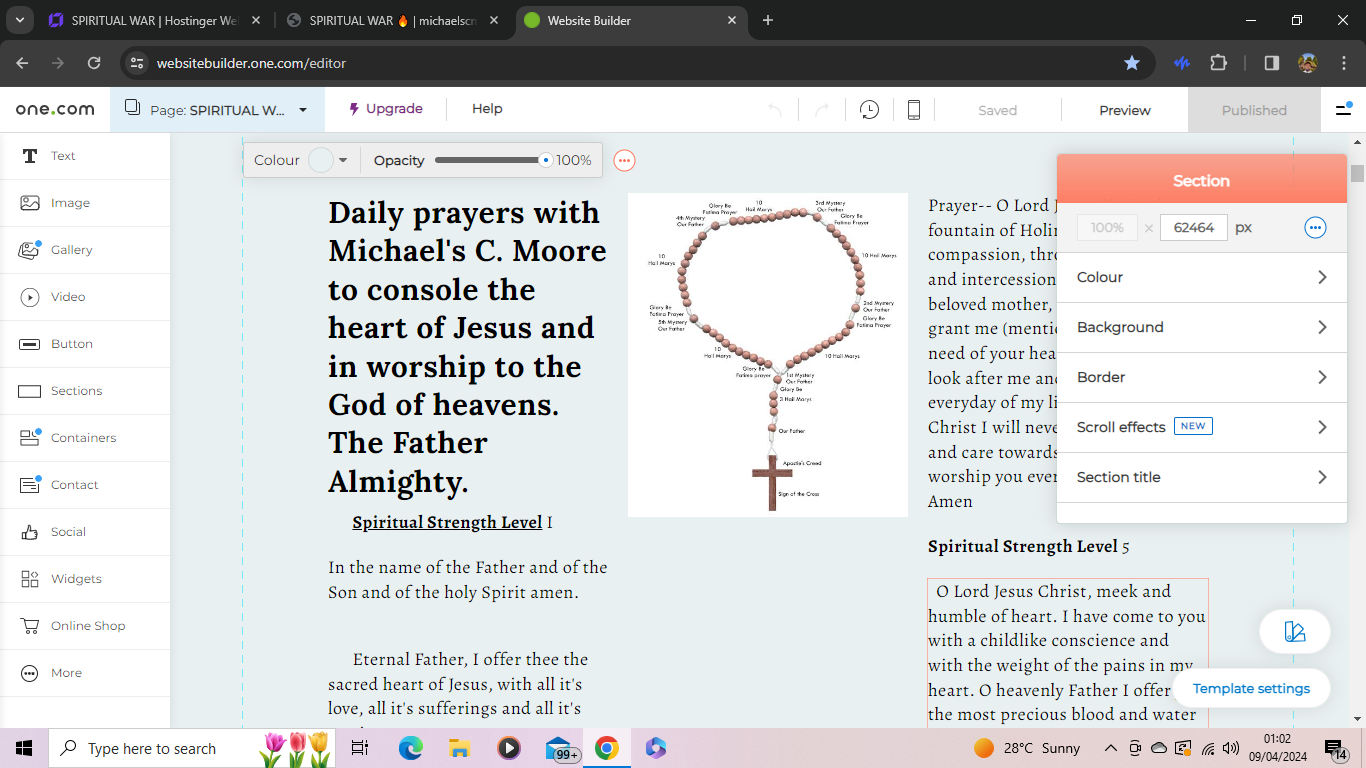Open the Page SPIRITUAL W... dropdown
This screenshot has height=768, width=1366.
tap(217, 110)
